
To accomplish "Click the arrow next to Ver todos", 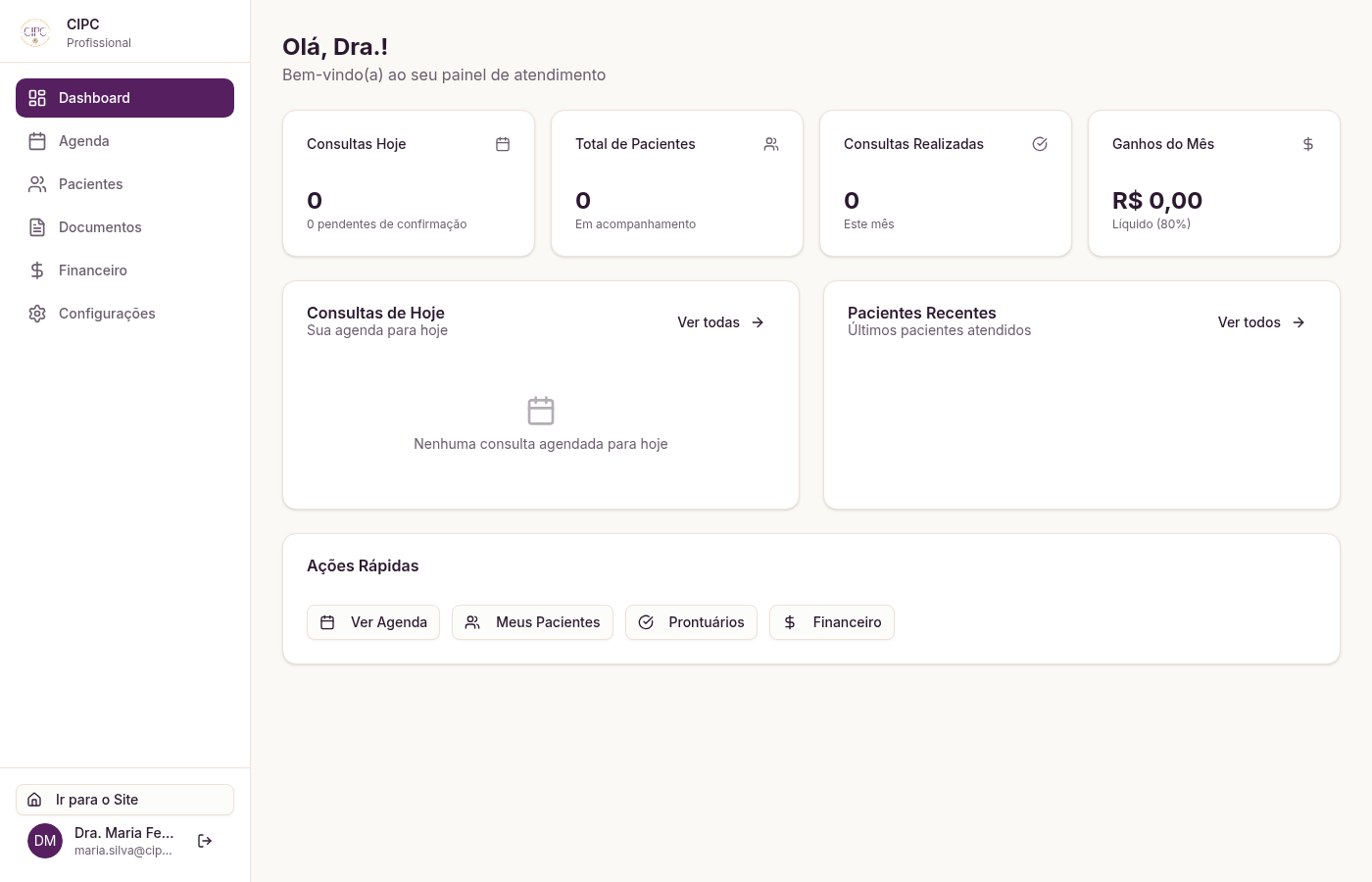I will 1298,322.
